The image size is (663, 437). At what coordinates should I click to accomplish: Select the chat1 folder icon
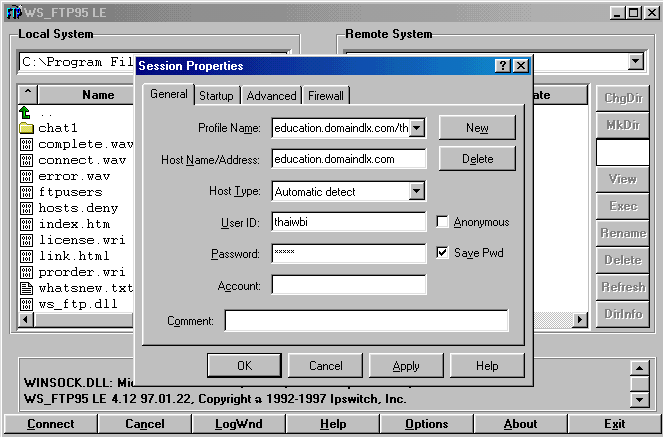[26, 128]
